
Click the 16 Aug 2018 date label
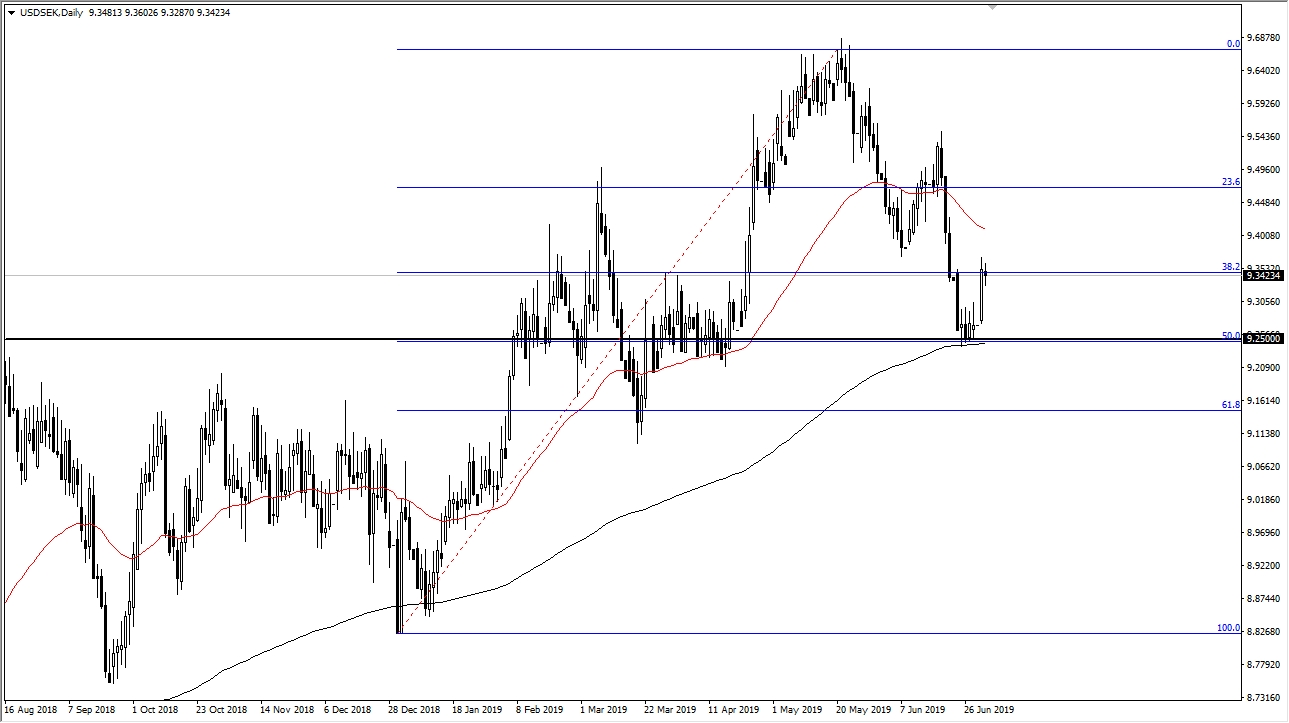point(32,711)
